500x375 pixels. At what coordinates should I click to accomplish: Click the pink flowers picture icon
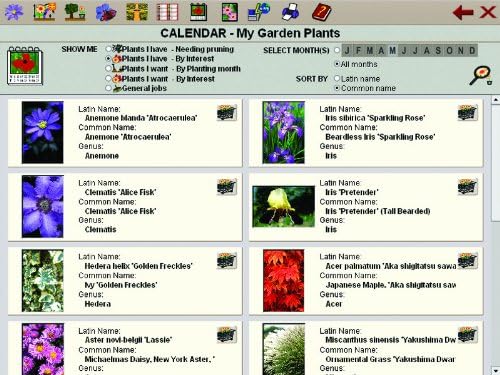230,12
